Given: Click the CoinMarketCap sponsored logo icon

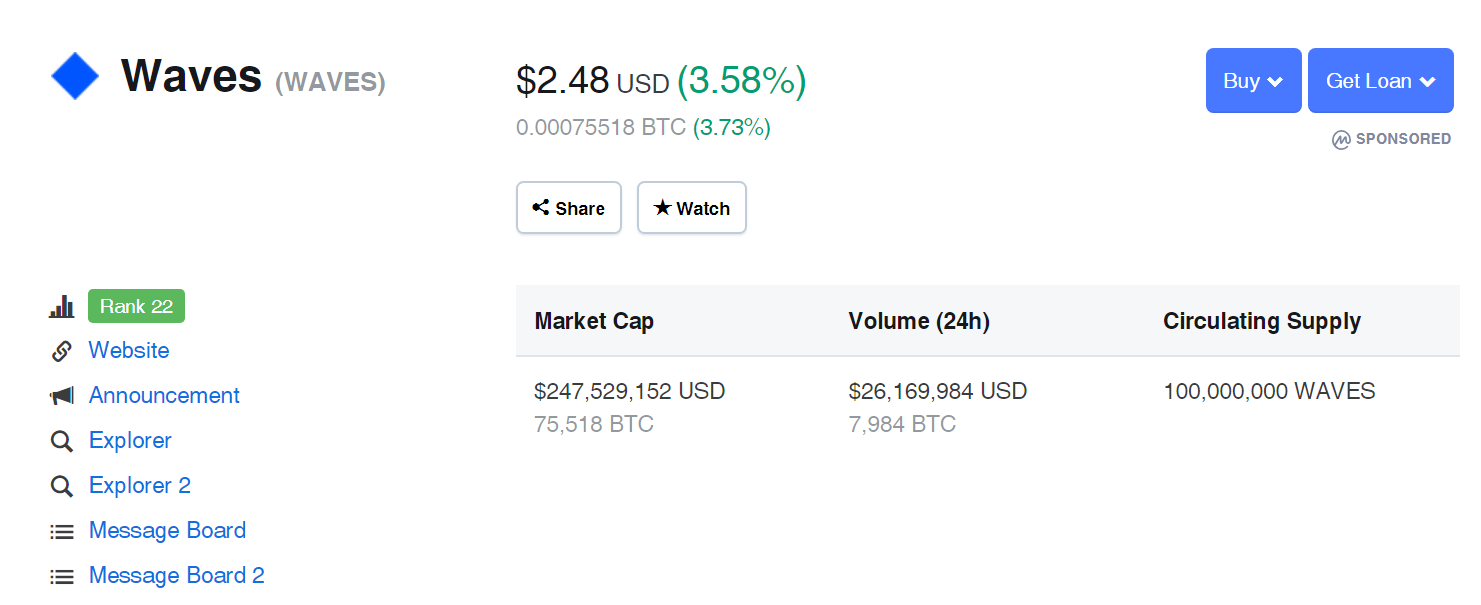Looking at the screenshot, I should click(1341, 140).
